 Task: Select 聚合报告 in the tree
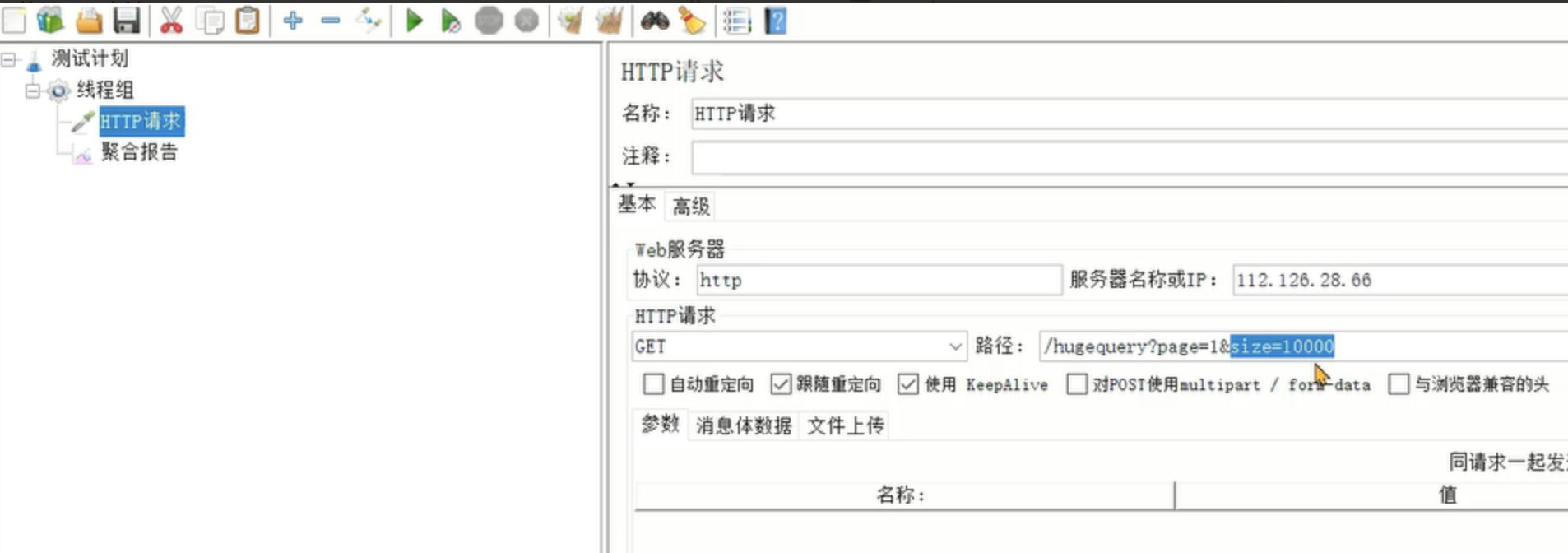pos(138,151)
